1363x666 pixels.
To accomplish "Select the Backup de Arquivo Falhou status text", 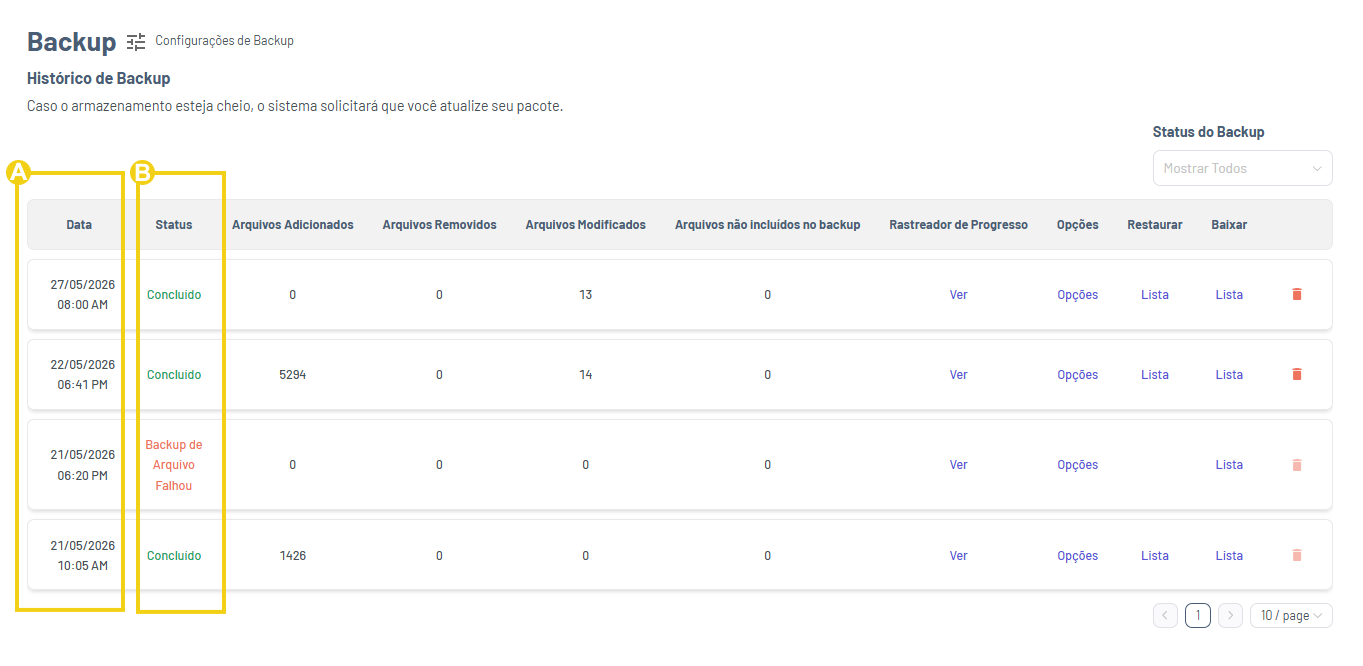I will tap(174, 465).
